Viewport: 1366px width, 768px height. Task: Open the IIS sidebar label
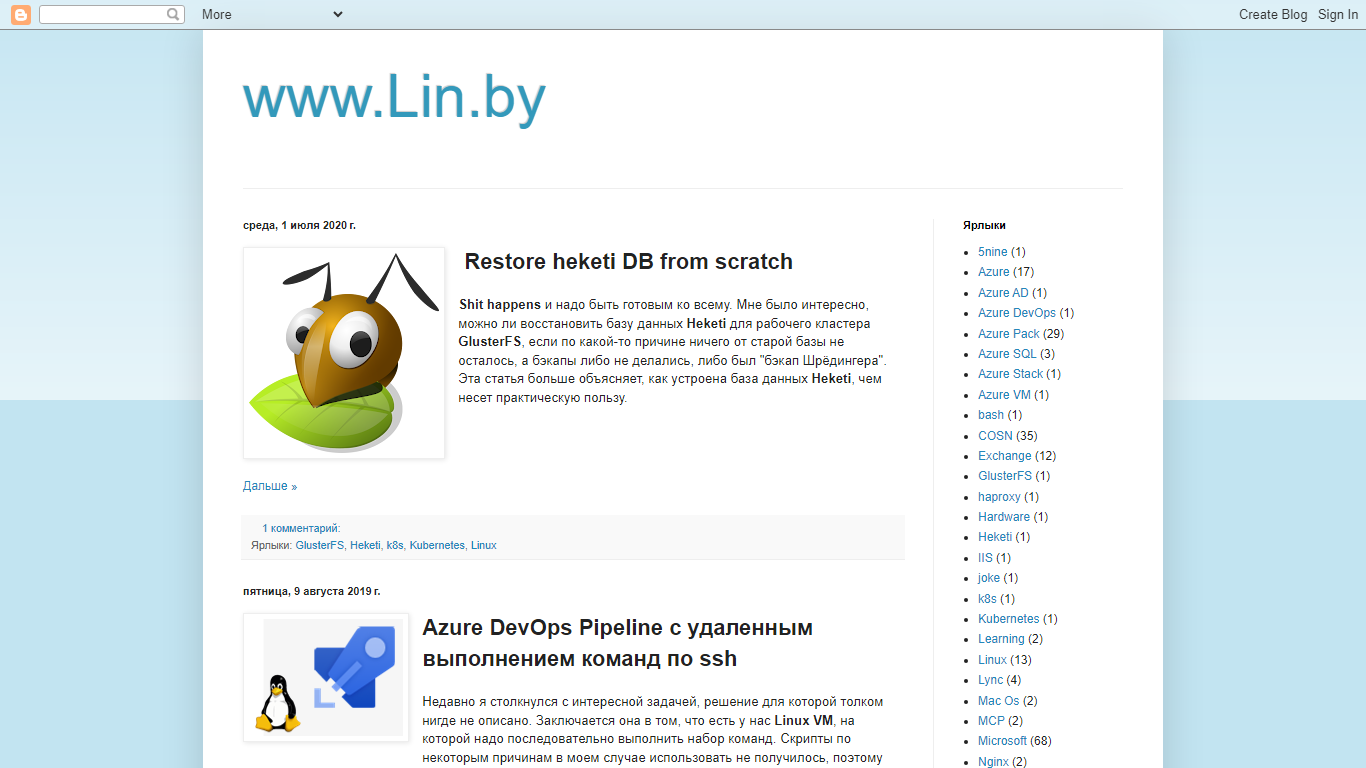(985, 558)
